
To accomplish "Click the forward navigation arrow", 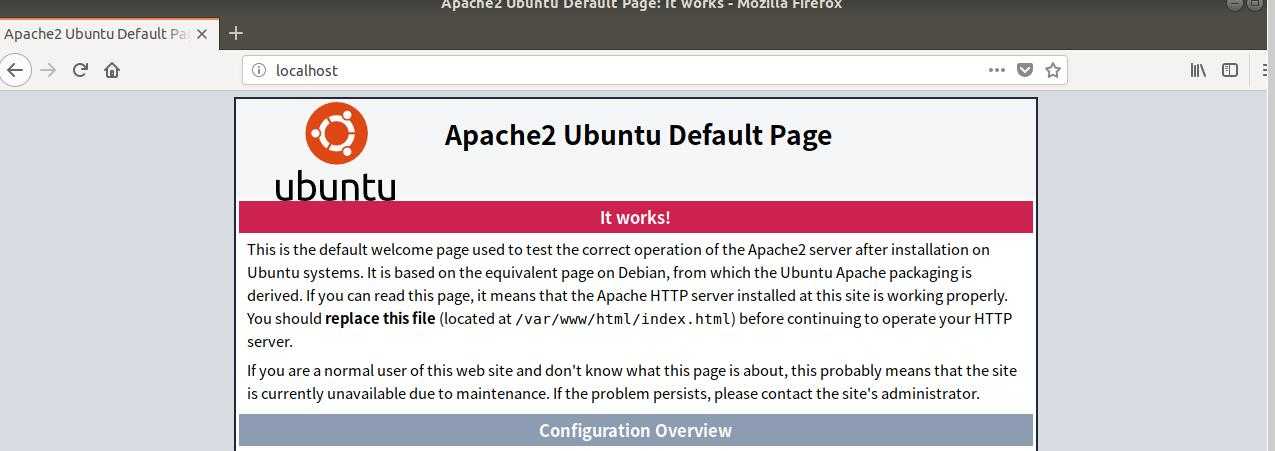I will (x=48, y=70).
